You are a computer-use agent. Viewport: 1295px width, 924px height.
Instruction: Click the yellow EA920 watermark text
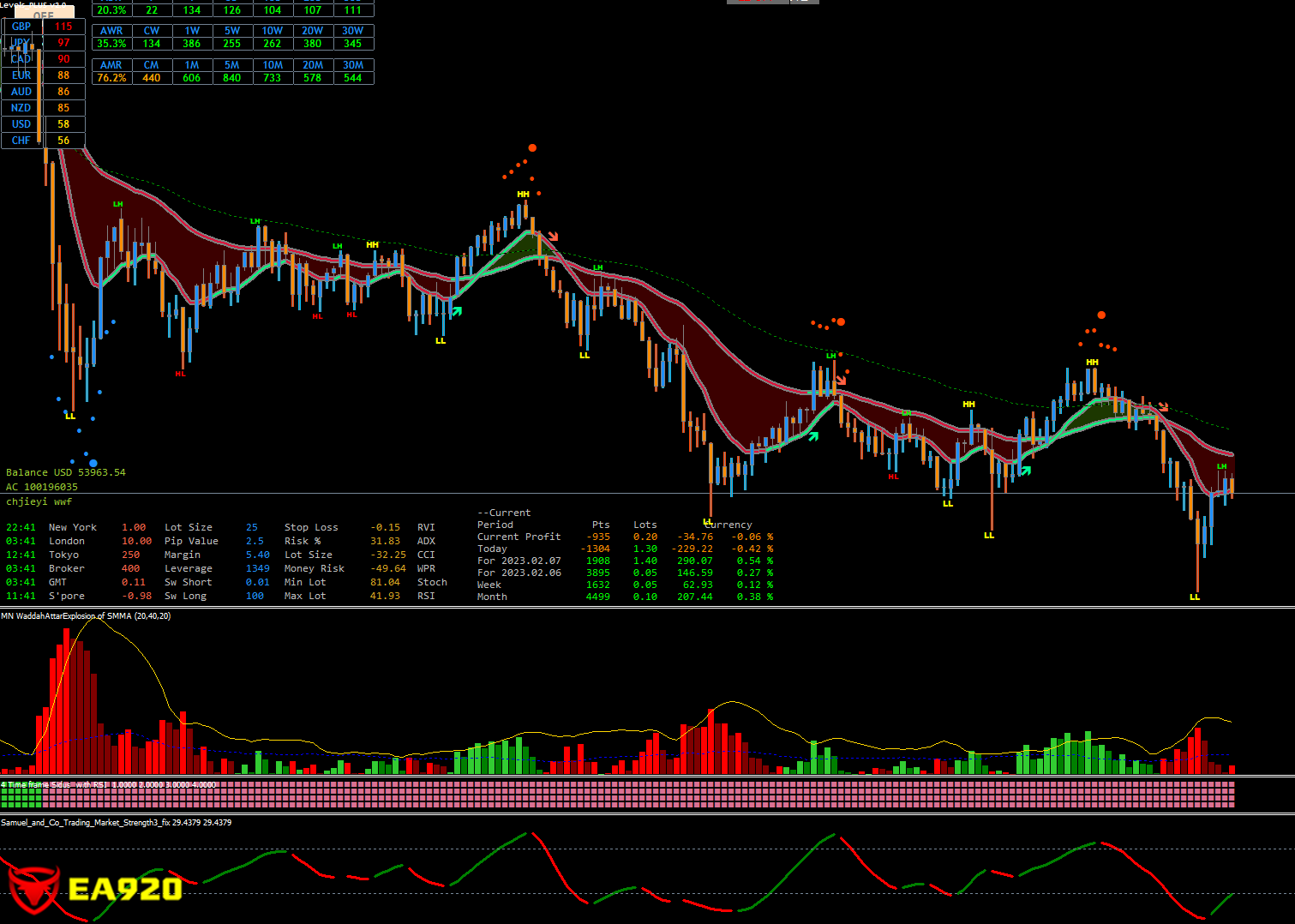click(125, 889)
